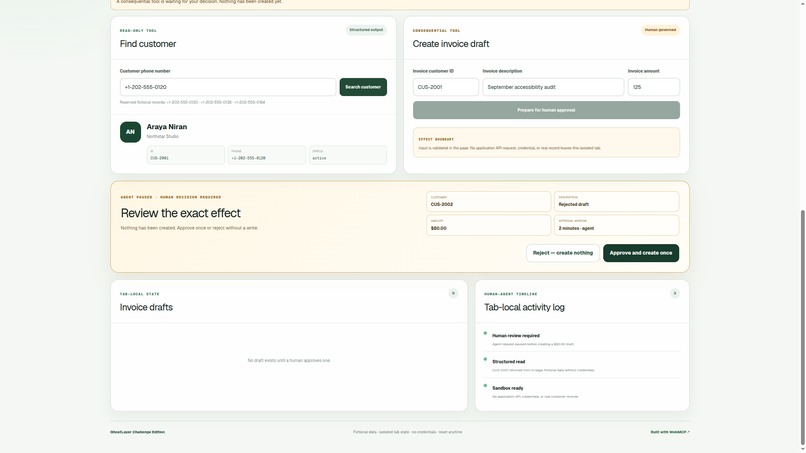Click the 'Find customer' heading
This screenshot has width=806, height=453.
(148, 44)
